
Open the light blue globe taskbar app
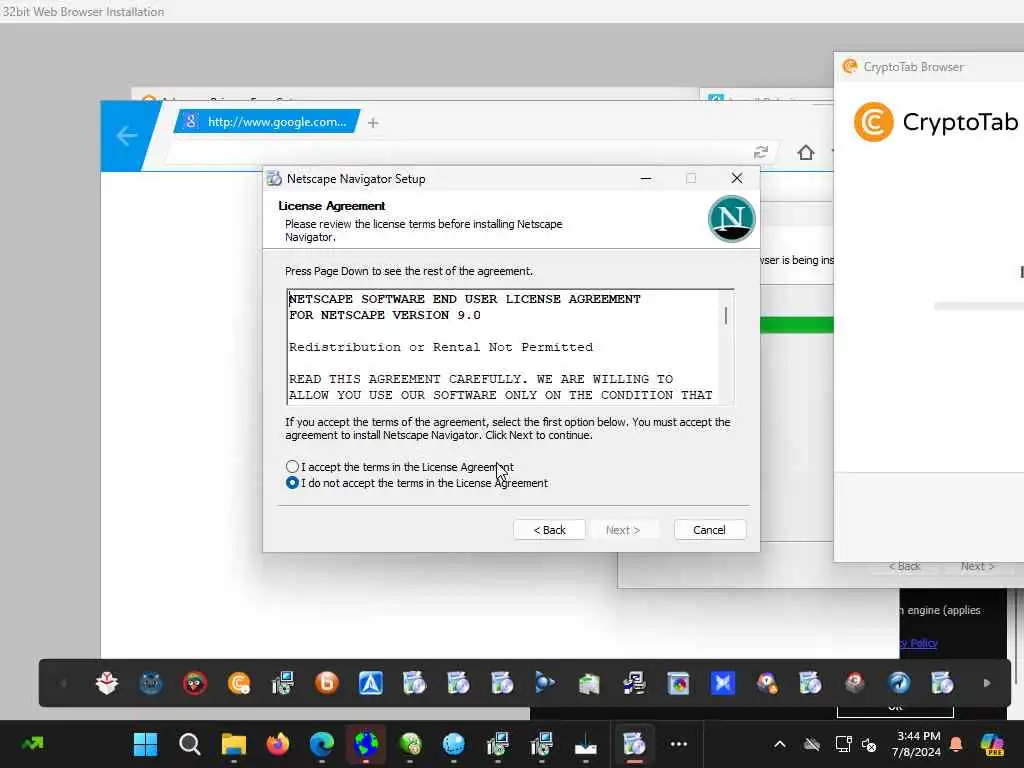(x=454, y=744)
